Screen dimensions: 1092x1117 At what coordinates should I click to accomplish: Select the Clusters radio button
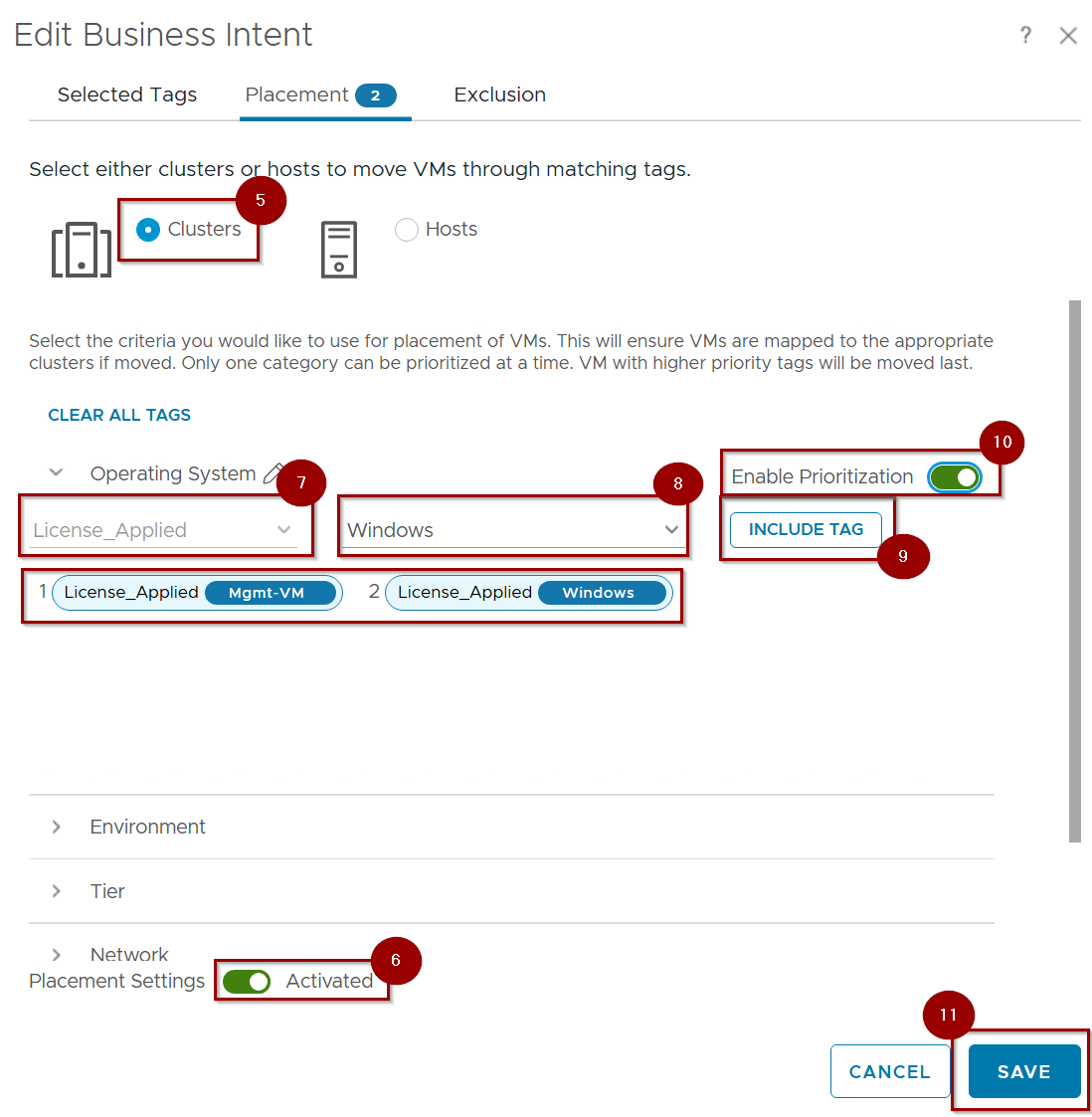[x=148, y=230]
